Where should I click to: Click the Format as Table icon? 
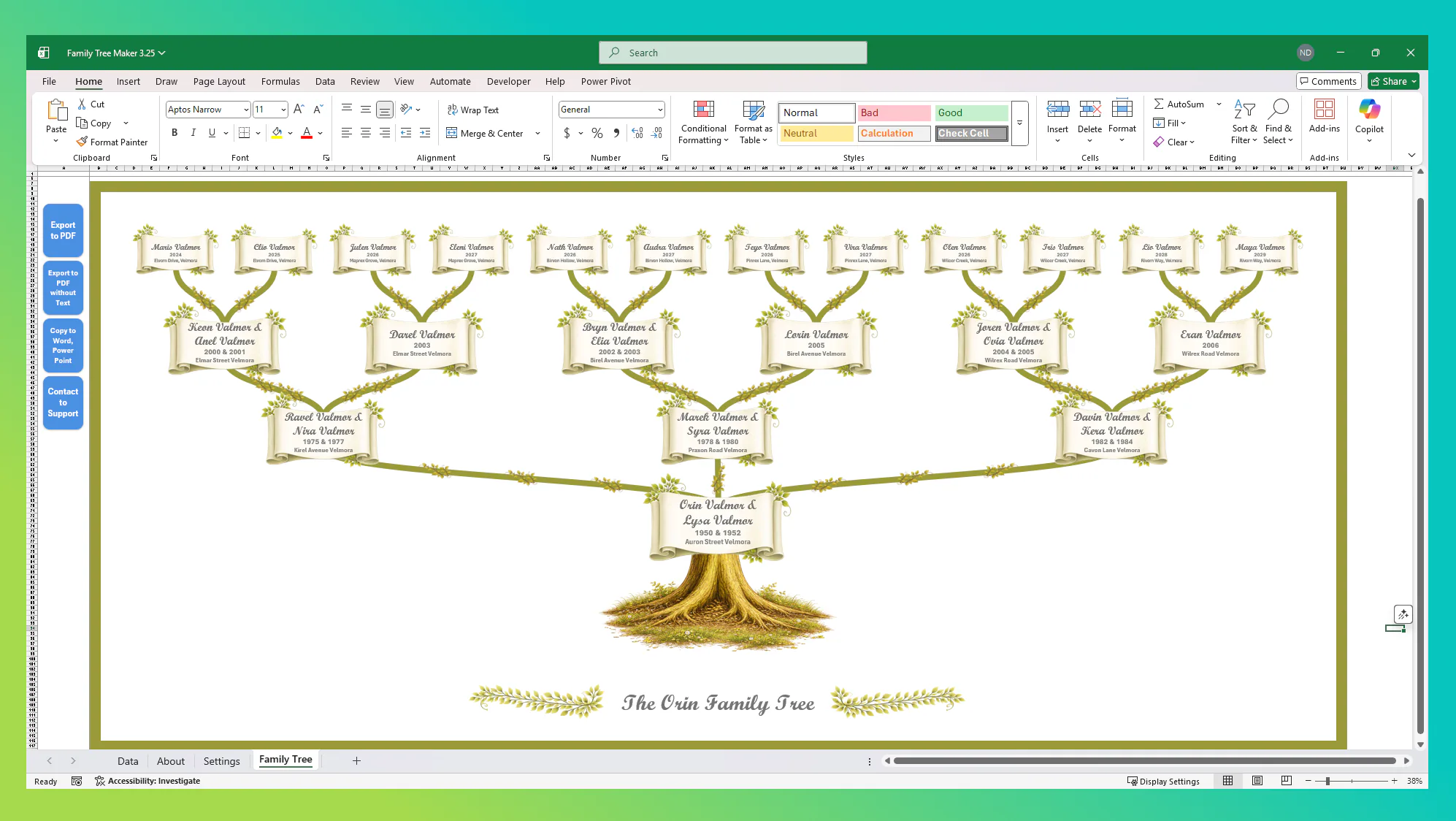(753, 110)
